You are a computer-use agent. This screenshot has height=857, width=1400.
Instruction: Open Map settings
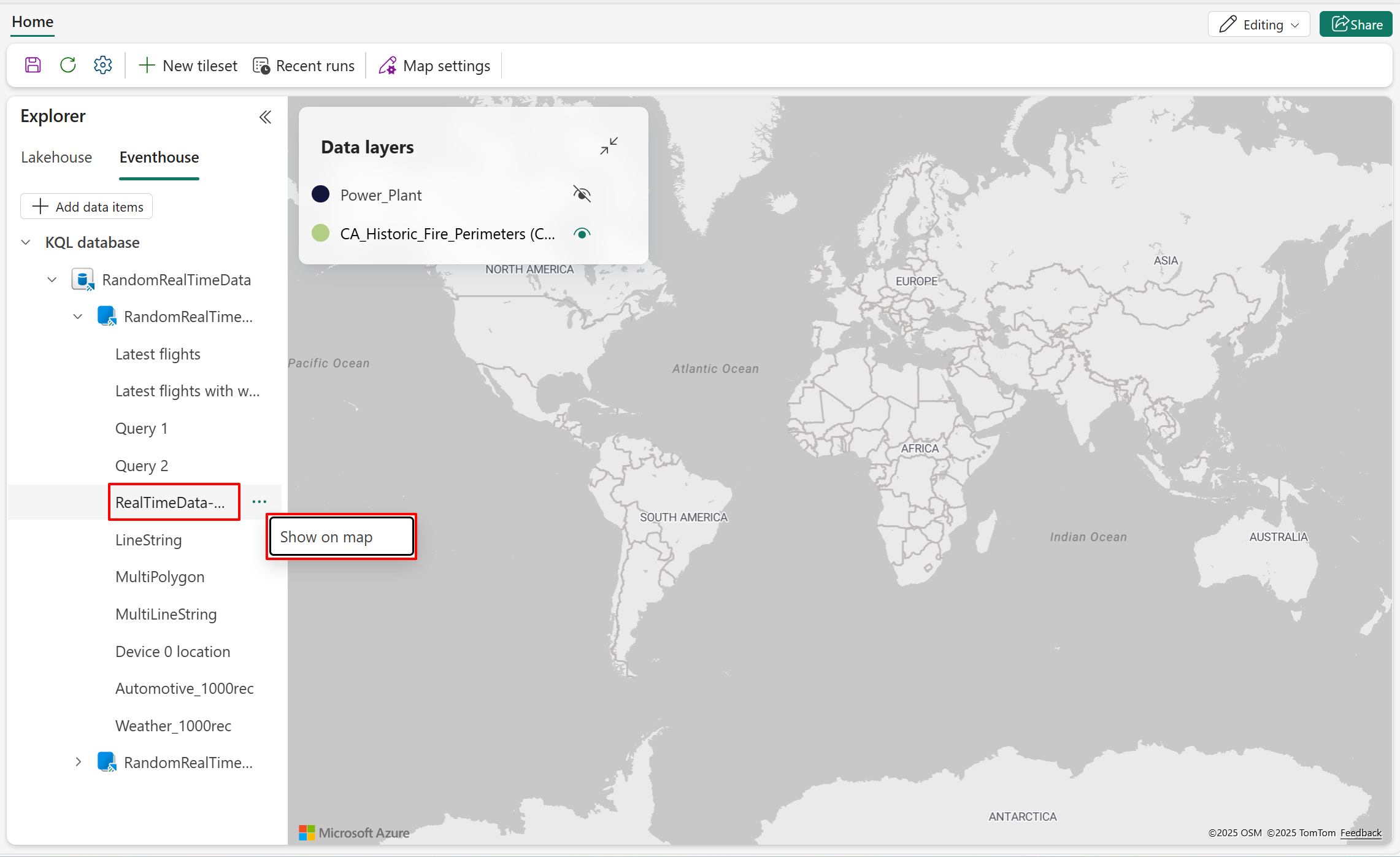click(434, 66)
